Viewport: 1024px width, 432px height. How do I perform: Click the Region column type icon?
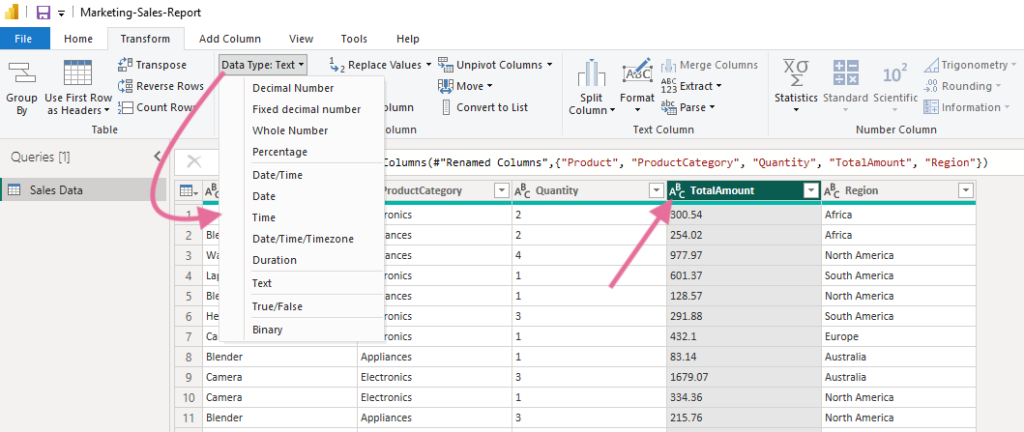[832, 191]
